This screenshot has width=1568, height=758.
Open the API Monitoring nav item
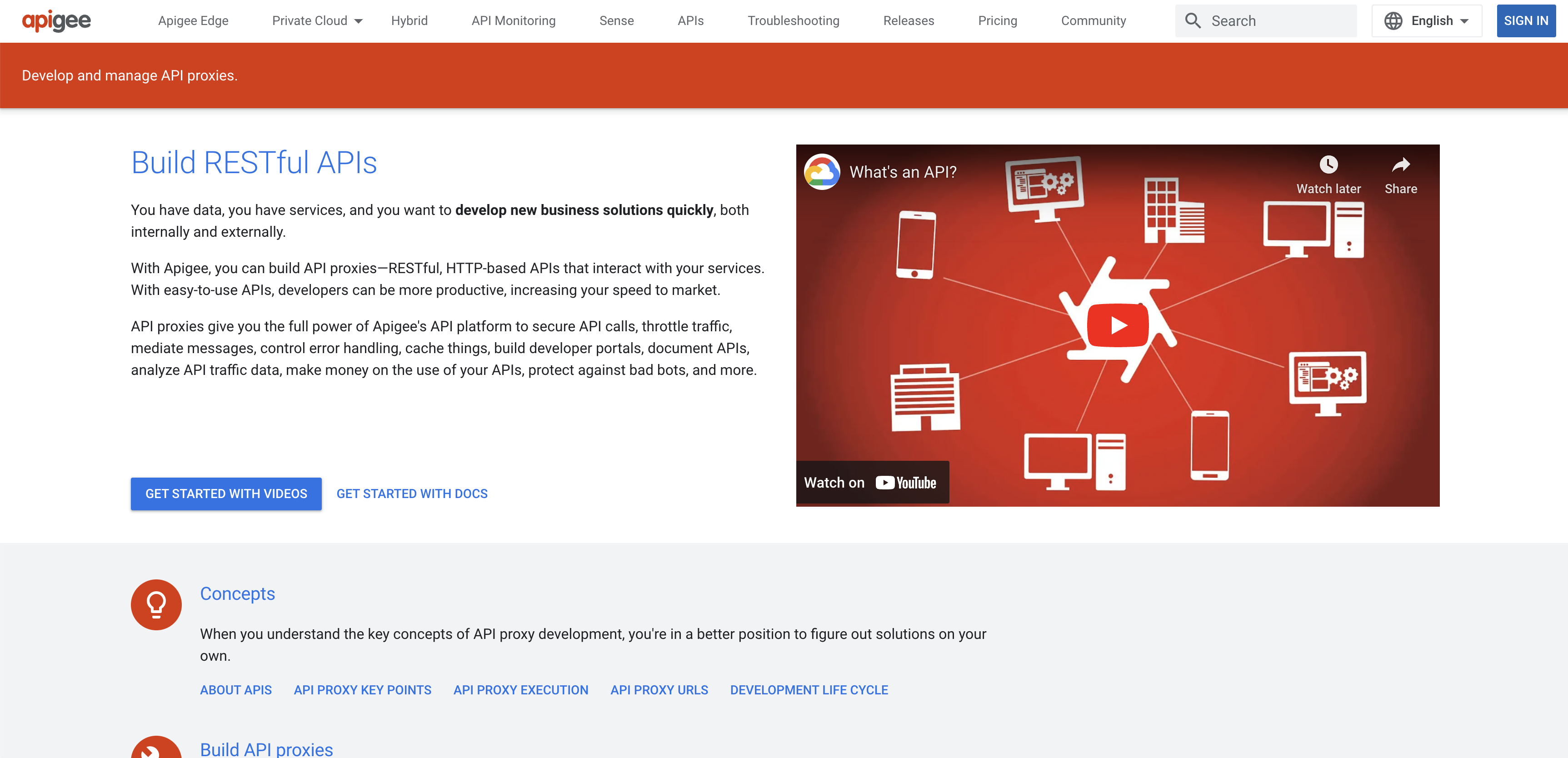point(513,21)
